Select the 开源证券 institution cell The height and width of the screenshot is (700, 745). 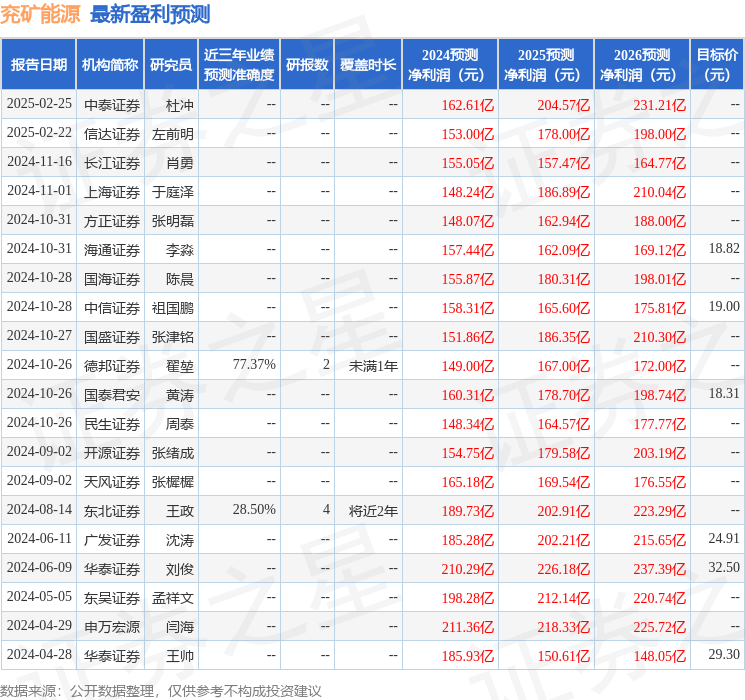112,453
